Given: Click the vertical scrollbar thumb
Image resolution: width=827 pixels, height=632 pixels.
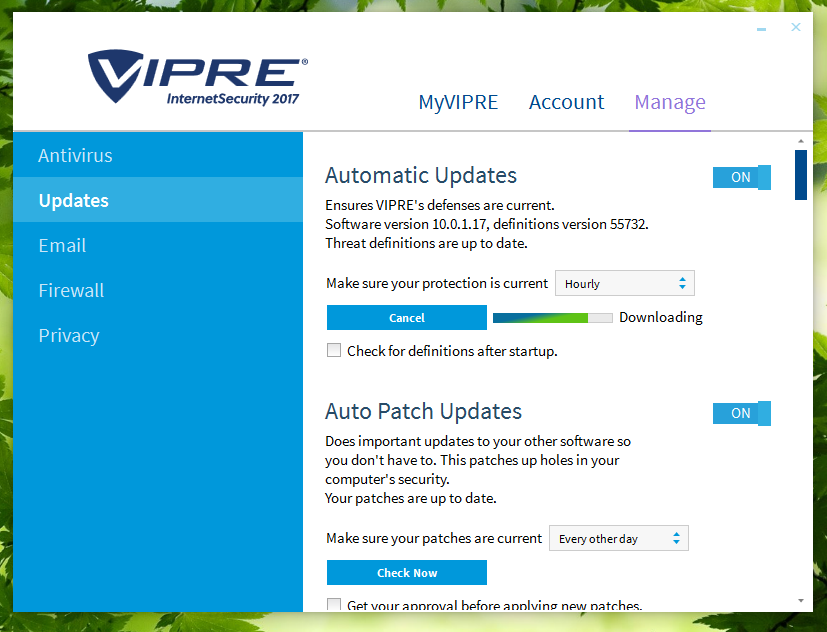Looking at the screenshot, I should click(x=800, y=174).
